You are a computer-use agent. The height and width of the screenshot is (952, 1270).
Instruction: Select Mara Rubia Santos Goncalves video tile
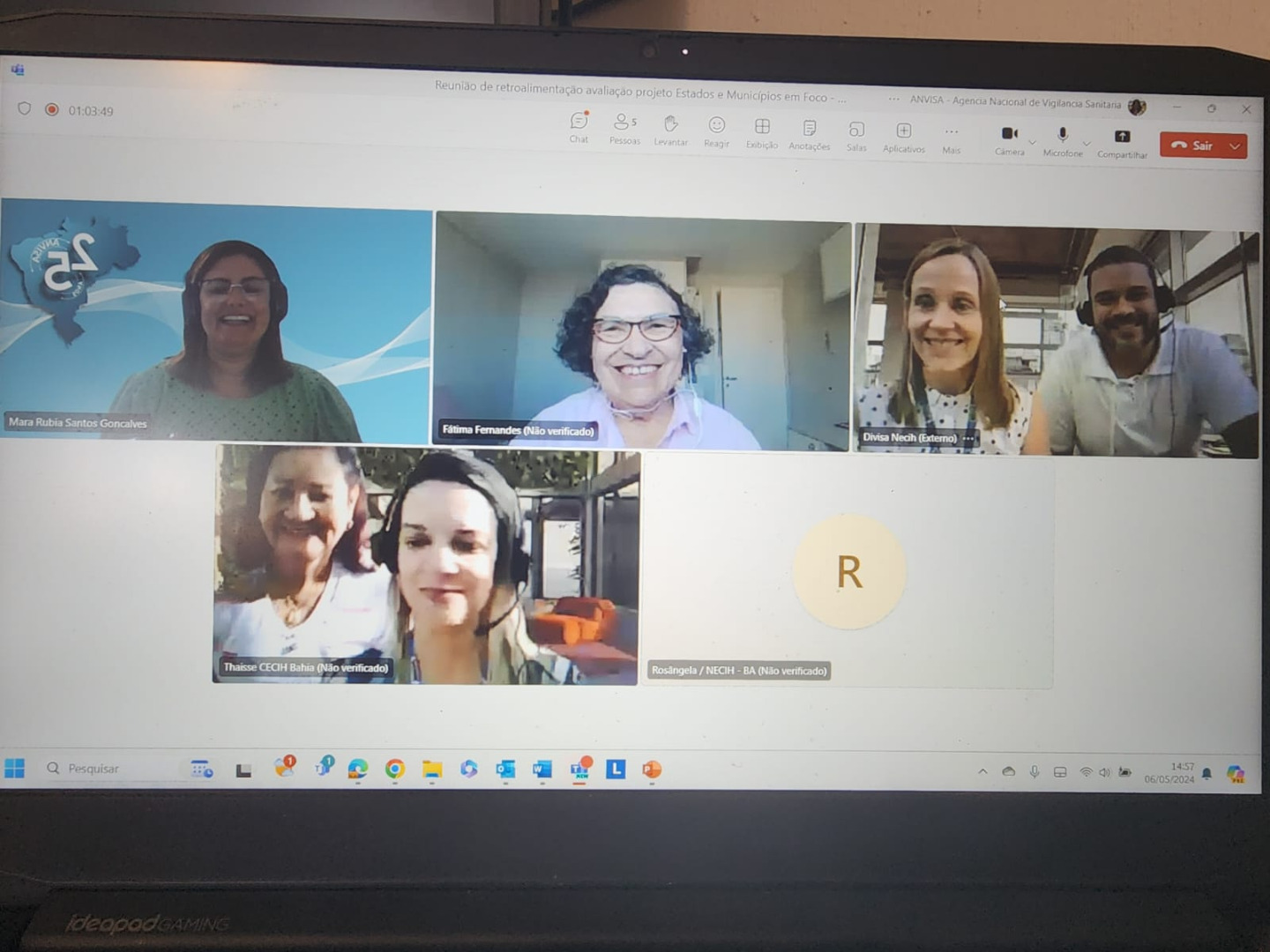click(216, 321)
